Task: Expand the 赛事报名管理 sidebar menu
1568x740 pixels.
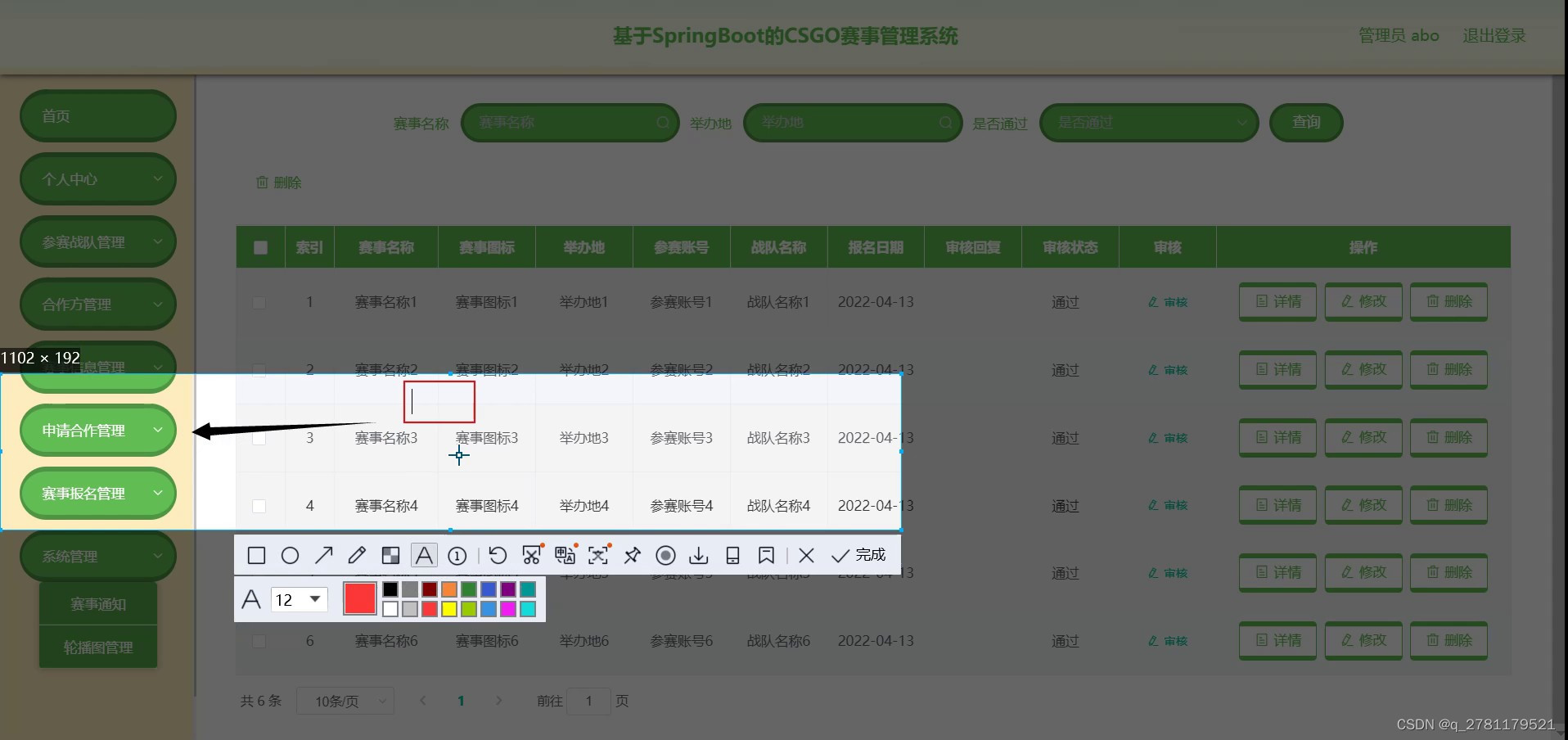Action: (98, 493)
